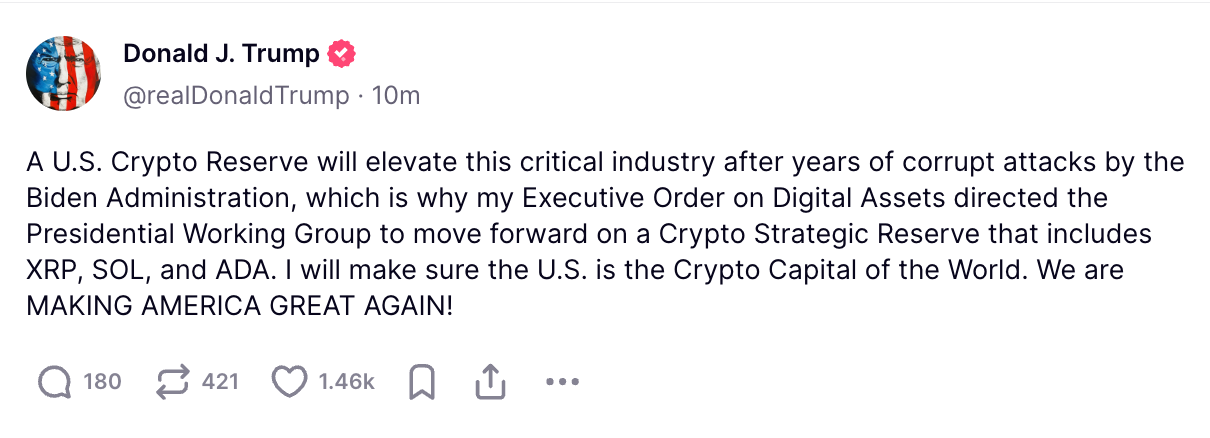
Task: Open the @realDonaldTrump handle link
Action: (x=236, y=96)
